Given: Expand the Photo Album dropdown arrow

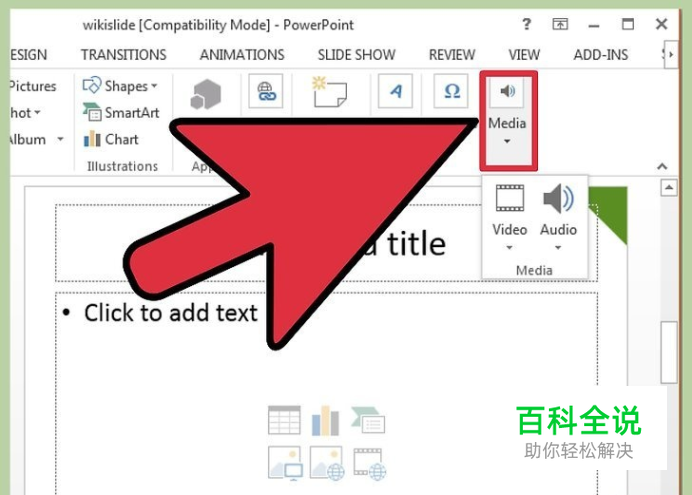Looking at the screenshot, I should pos(60,139).
